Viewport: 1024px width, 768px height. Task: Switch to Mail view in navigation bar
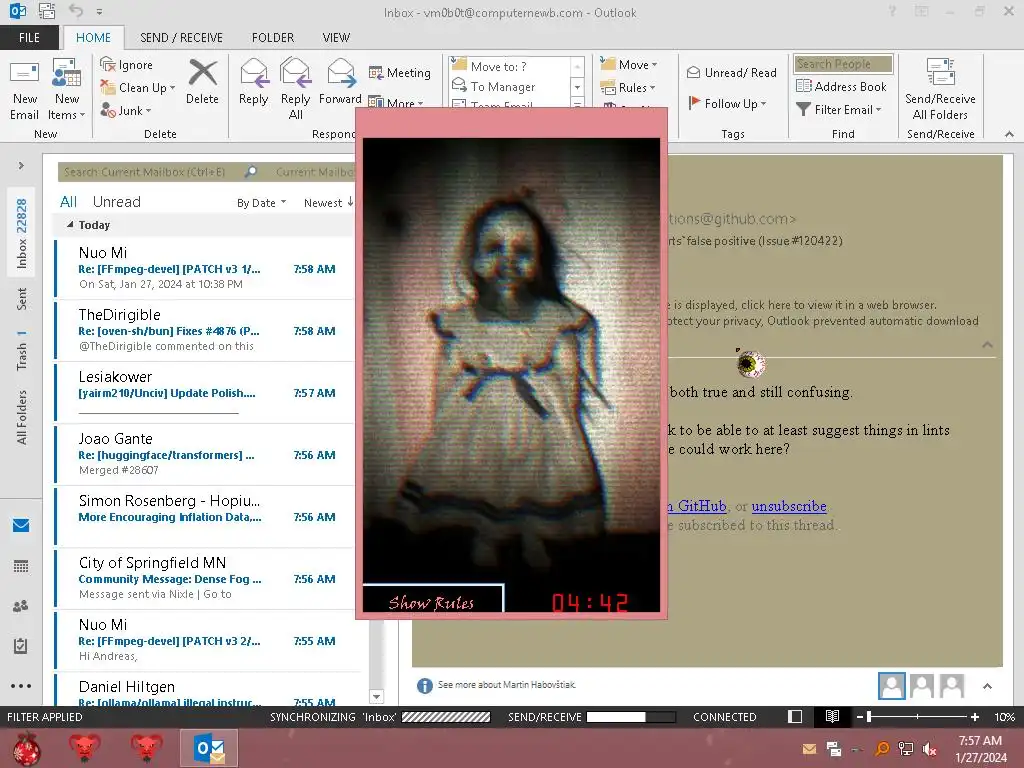21,525
